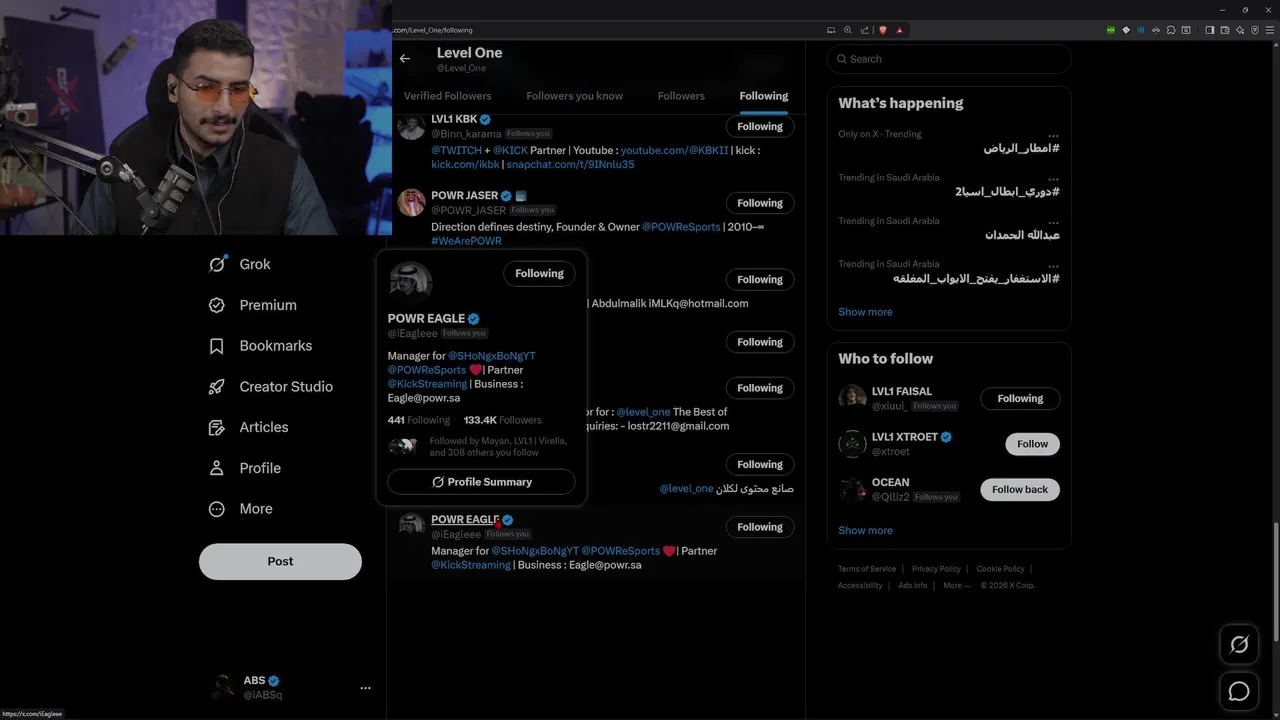Image resolution: width=1280 pixels, height=720 pixels.
Task: Expand footer More menu
Action: tap(956, 586)
